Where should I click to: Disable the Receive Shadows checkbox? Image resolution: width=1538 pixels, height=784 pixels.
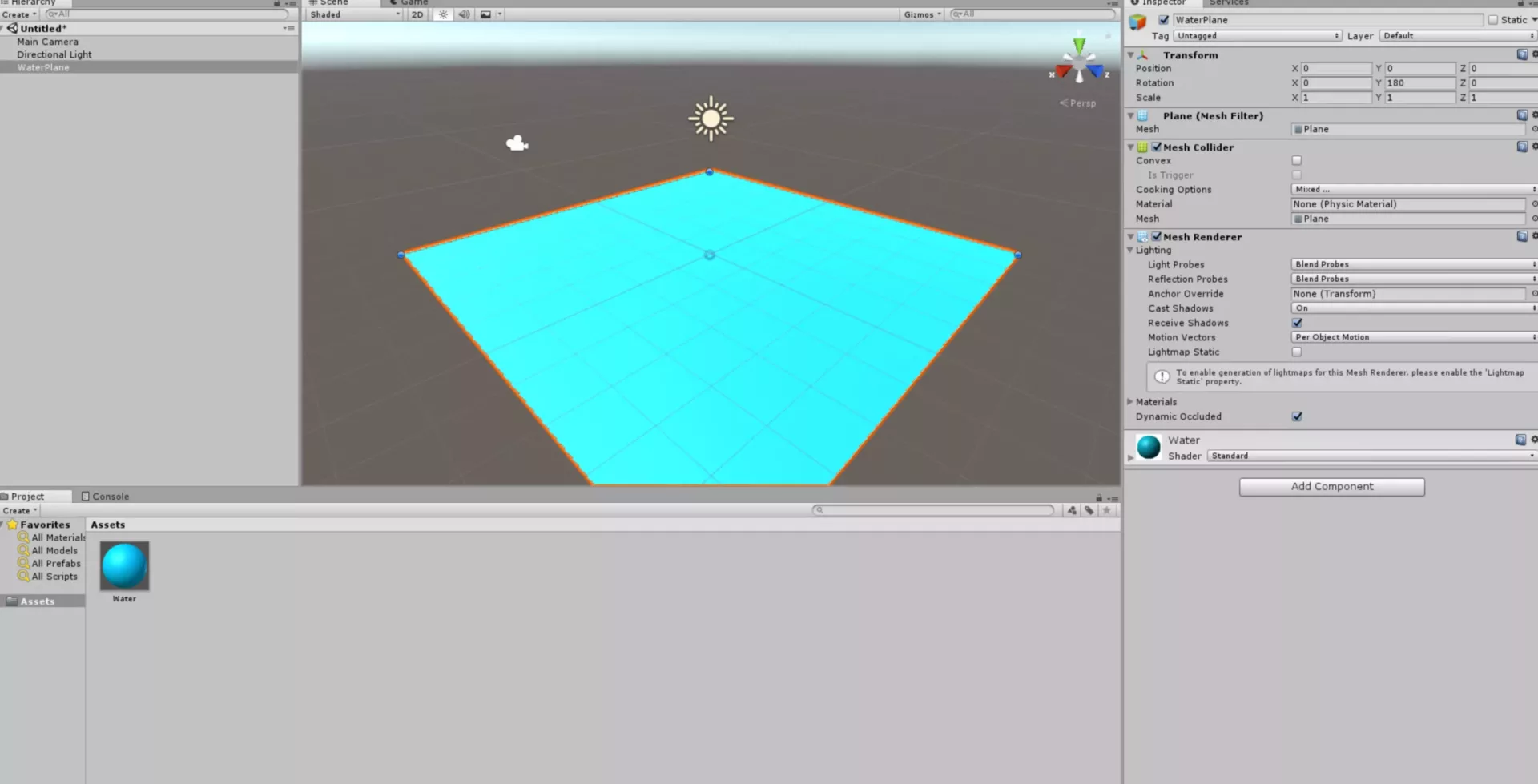coord(1297,323)
